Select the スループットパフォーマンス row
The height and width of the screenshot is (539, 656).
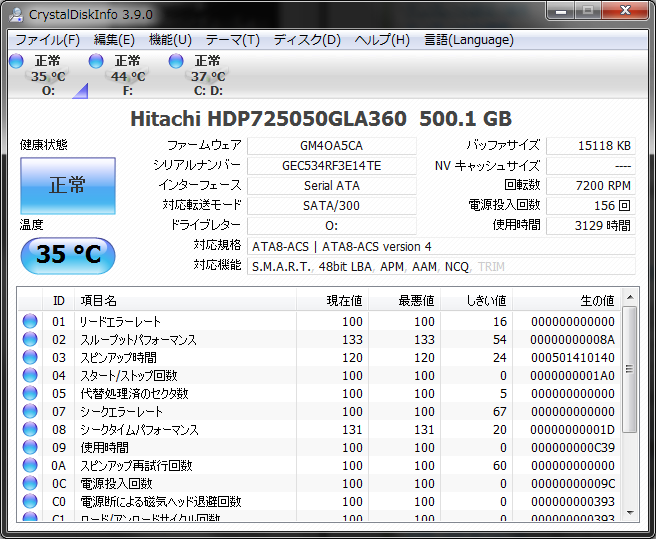(x=319, y=339)
